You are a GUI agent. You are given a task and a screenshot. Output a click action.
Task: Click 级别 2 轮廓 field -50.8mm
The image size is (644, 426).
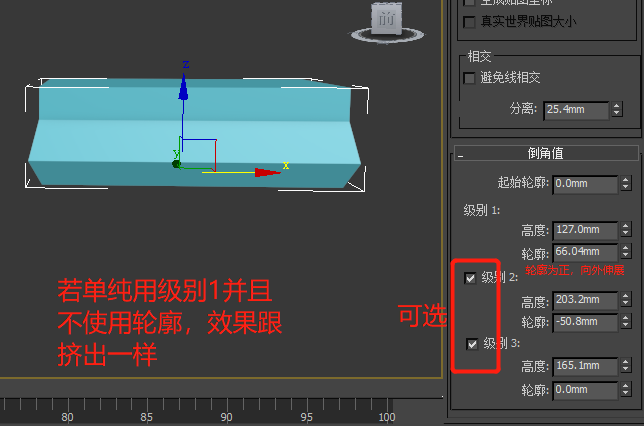(585, 322)
